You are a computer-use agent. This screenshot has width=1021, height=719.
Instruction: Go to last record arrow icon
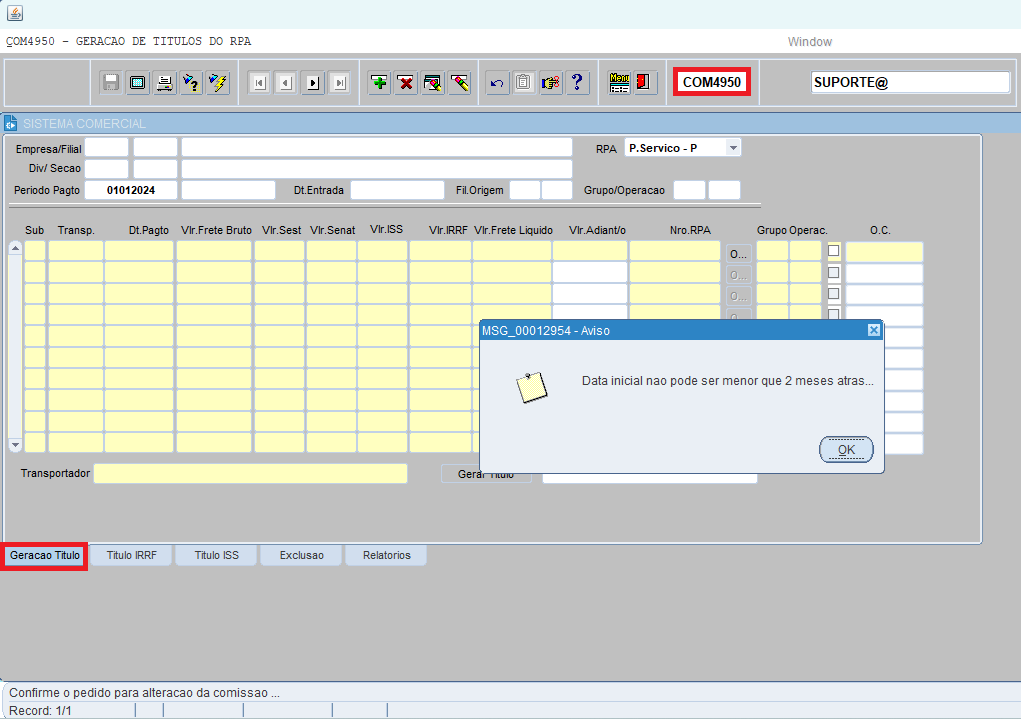(340, 83)
